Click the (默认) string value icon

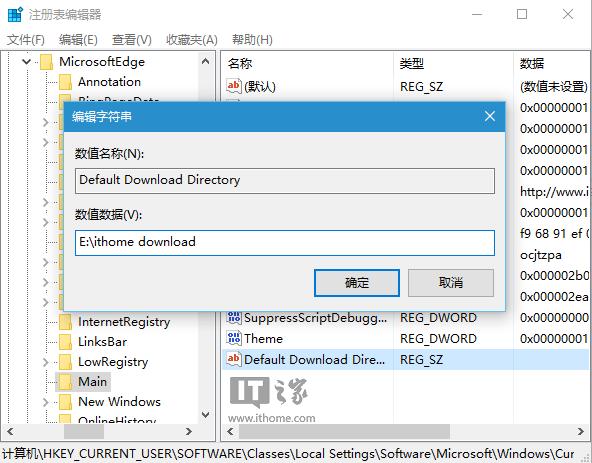coord(234,86)
